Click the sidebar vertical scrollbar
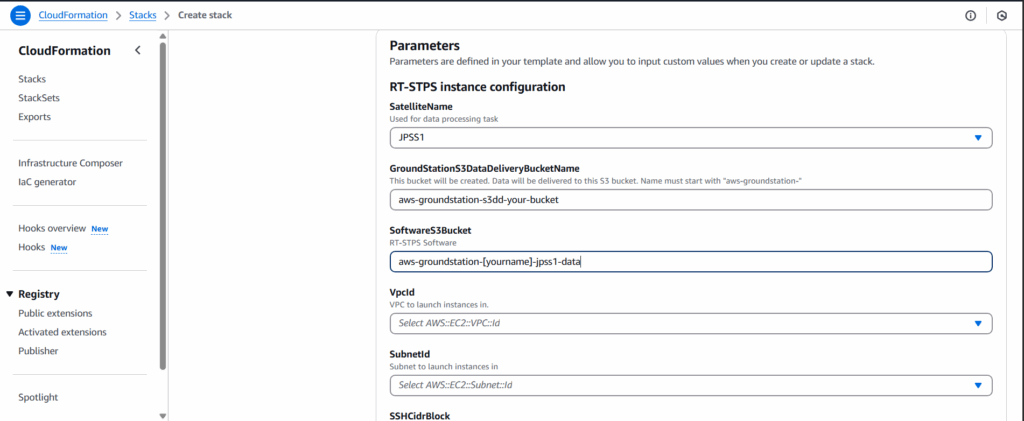 pyautogui.click(x=162, y=200)
